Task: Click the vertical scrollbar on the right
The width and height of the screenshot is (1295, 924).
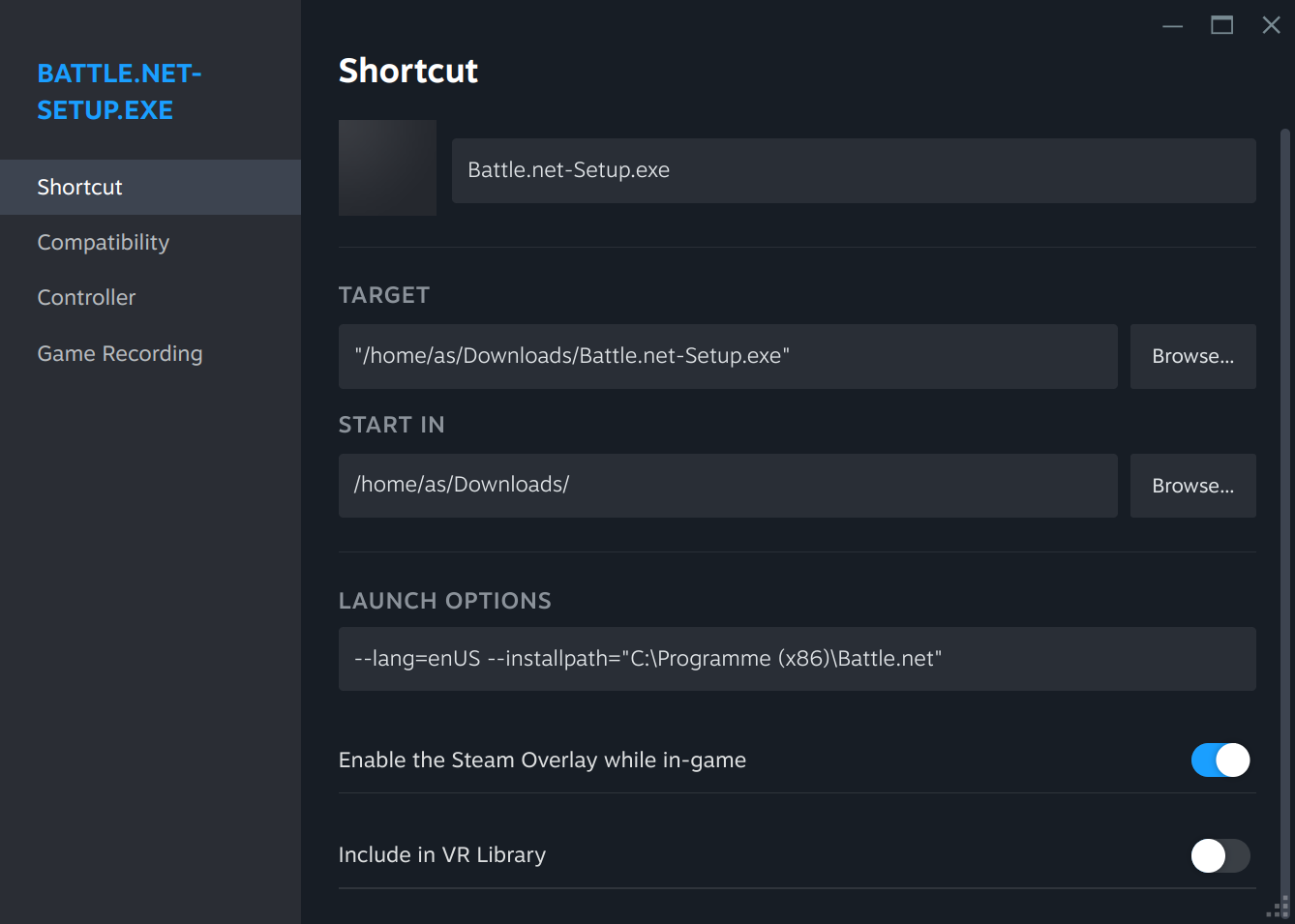Action: (x=1285, y=513)
